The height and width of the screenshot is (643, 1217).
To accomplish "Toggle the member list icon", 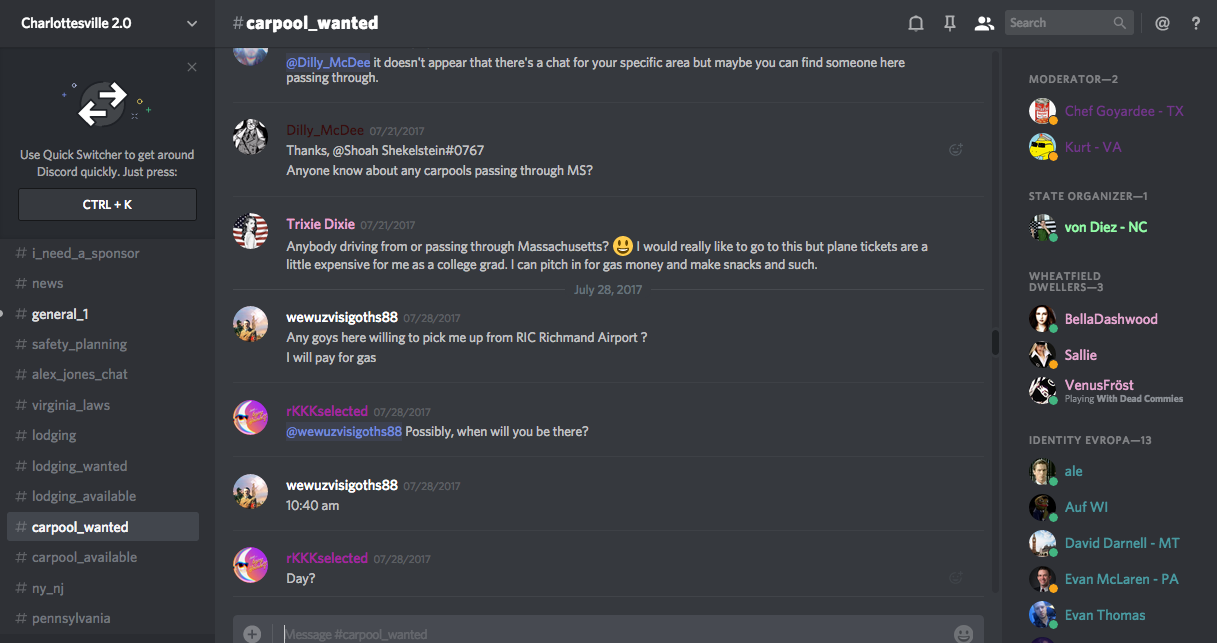I will point(984,23).
